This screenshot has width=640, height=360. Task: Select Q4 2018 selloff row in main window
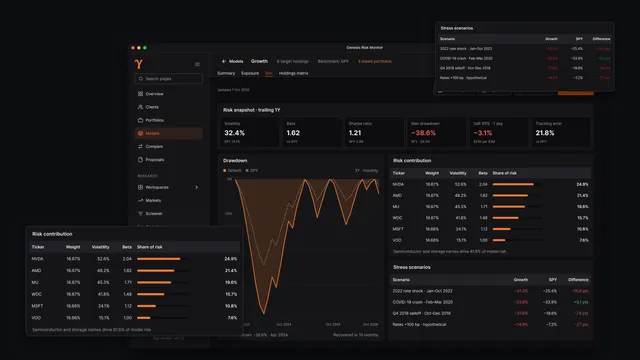point(490,313)
